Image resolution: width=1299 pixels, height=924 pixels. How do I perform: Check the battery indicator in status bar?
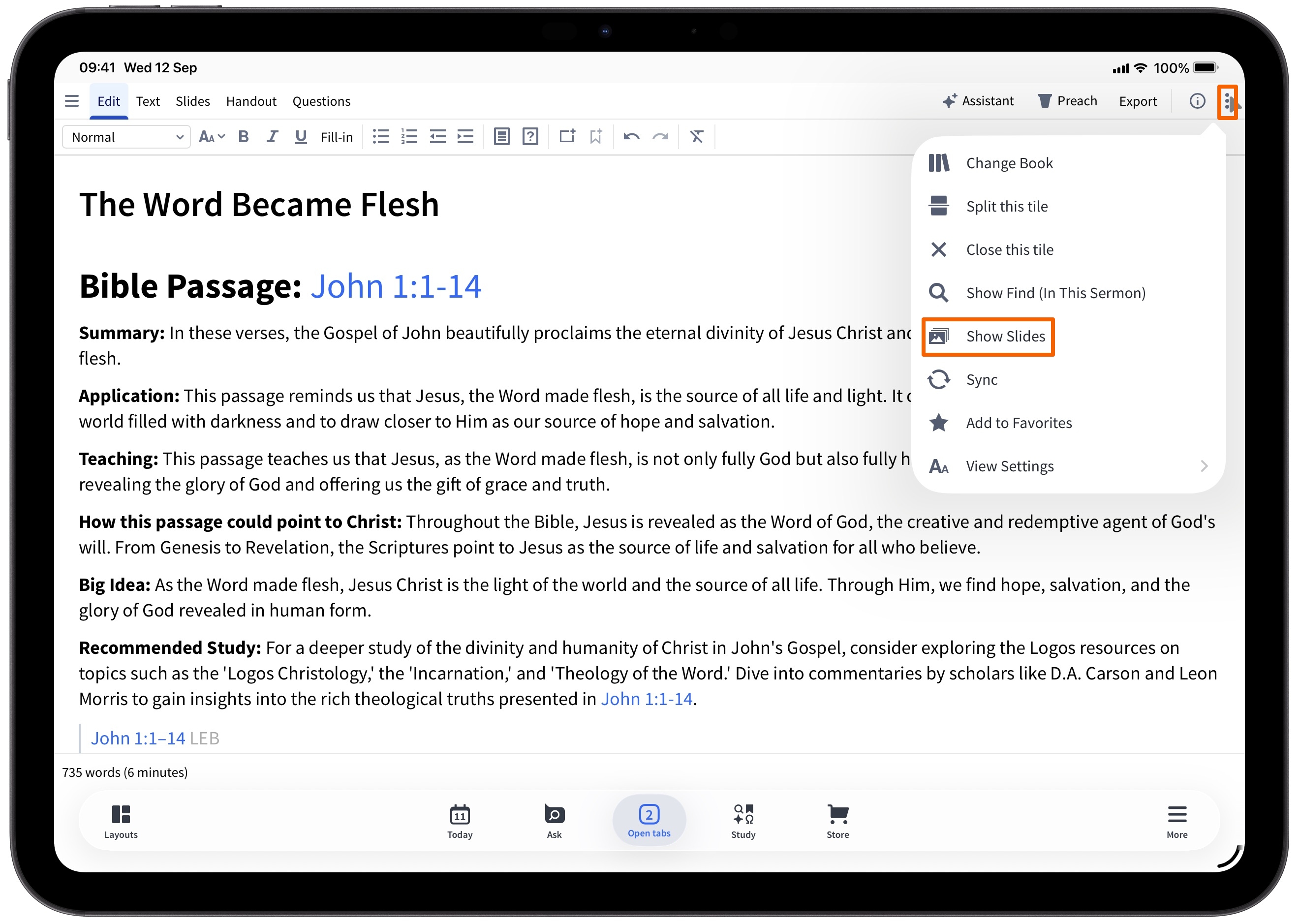1205,68
